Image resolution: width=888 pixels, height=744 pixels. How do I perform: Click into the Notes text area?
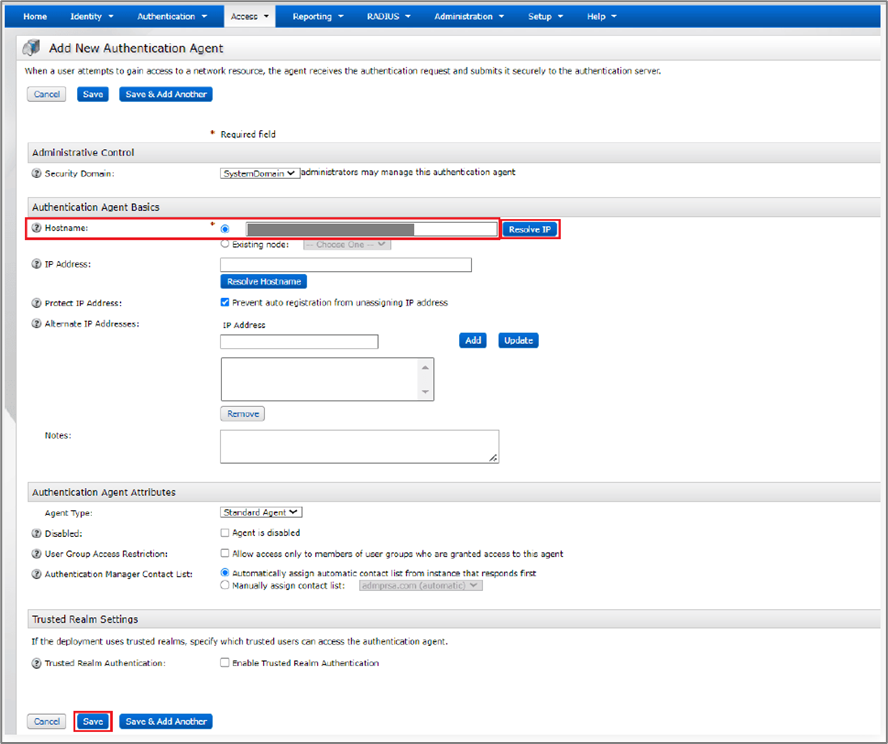click(358, 447)
